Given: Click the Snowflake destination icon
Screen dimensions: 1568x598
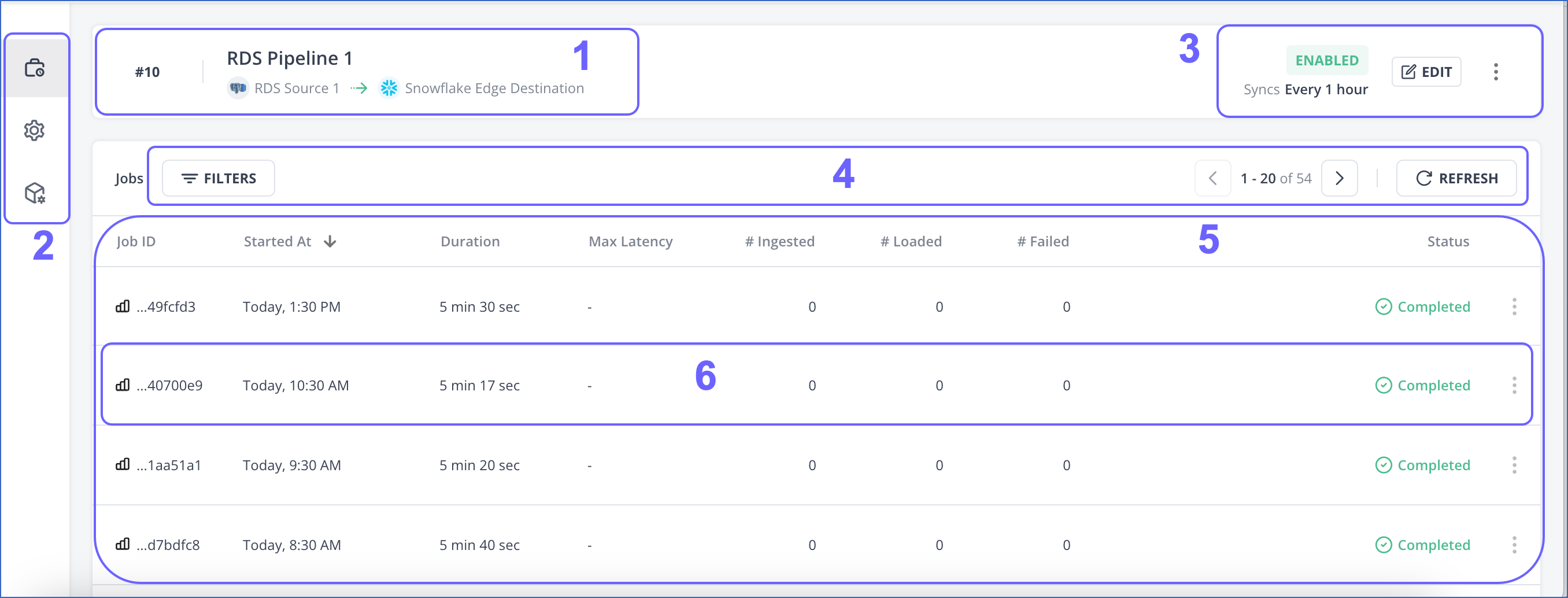Looking at the screenshot, I should (x=389, y=88).
